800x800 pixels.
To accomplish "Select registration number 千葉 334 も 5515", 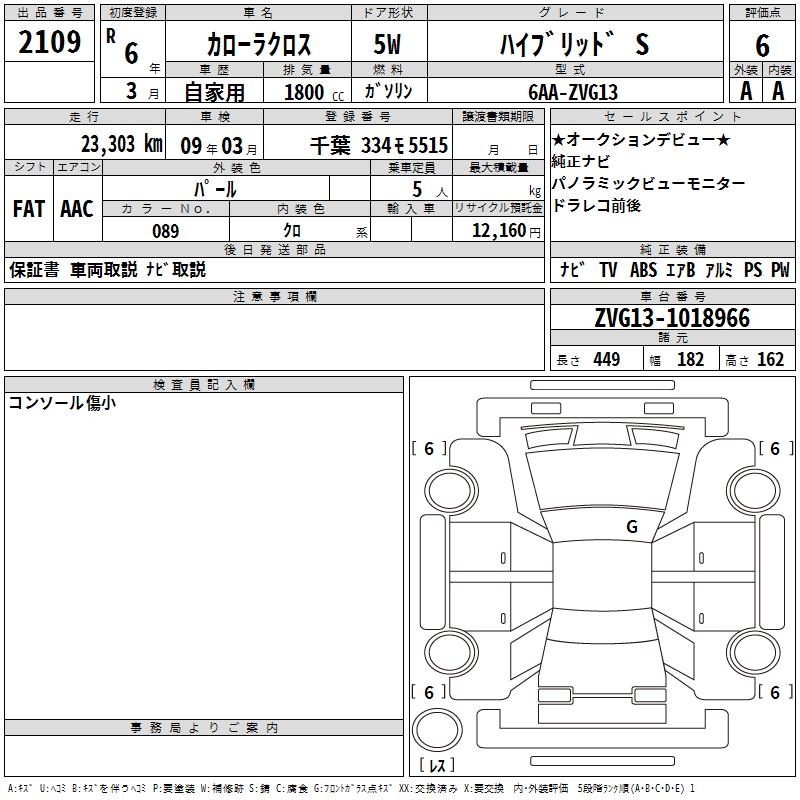I will click(x=379, y=145).
